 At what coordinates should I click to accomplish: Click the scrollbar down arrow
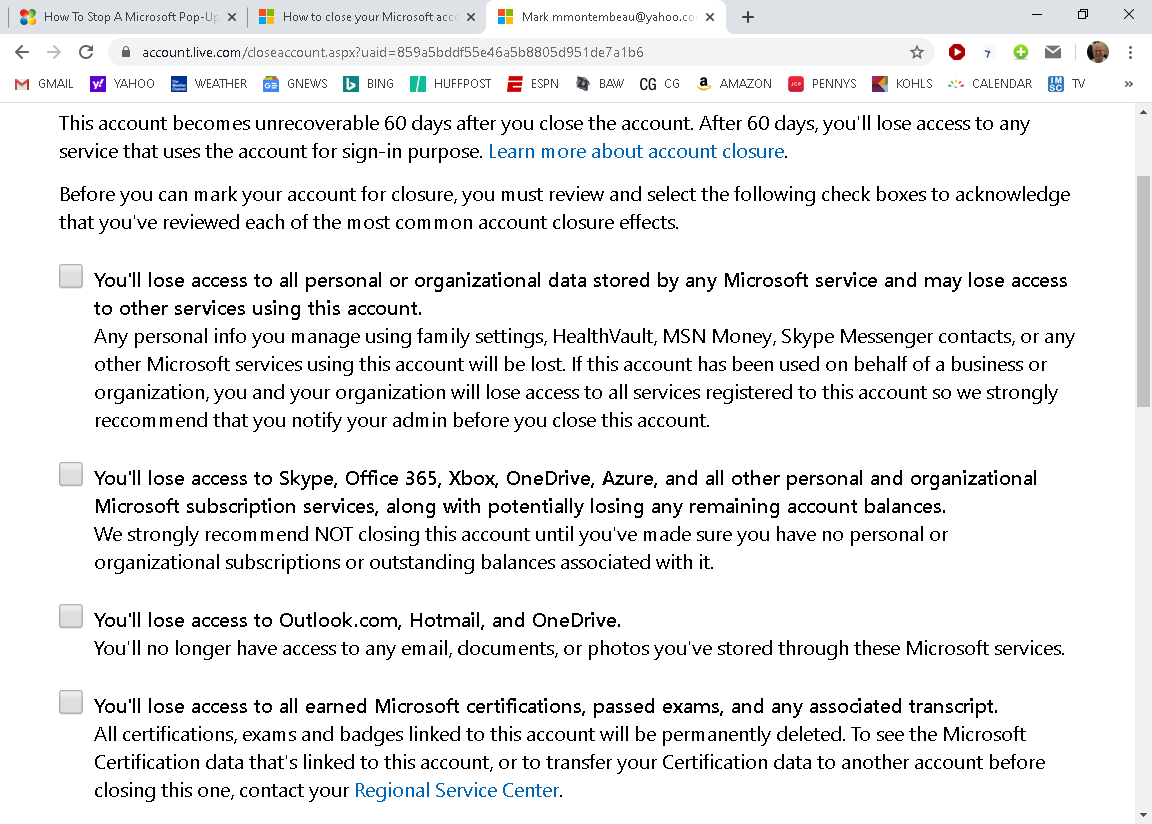coord(1143,814)
